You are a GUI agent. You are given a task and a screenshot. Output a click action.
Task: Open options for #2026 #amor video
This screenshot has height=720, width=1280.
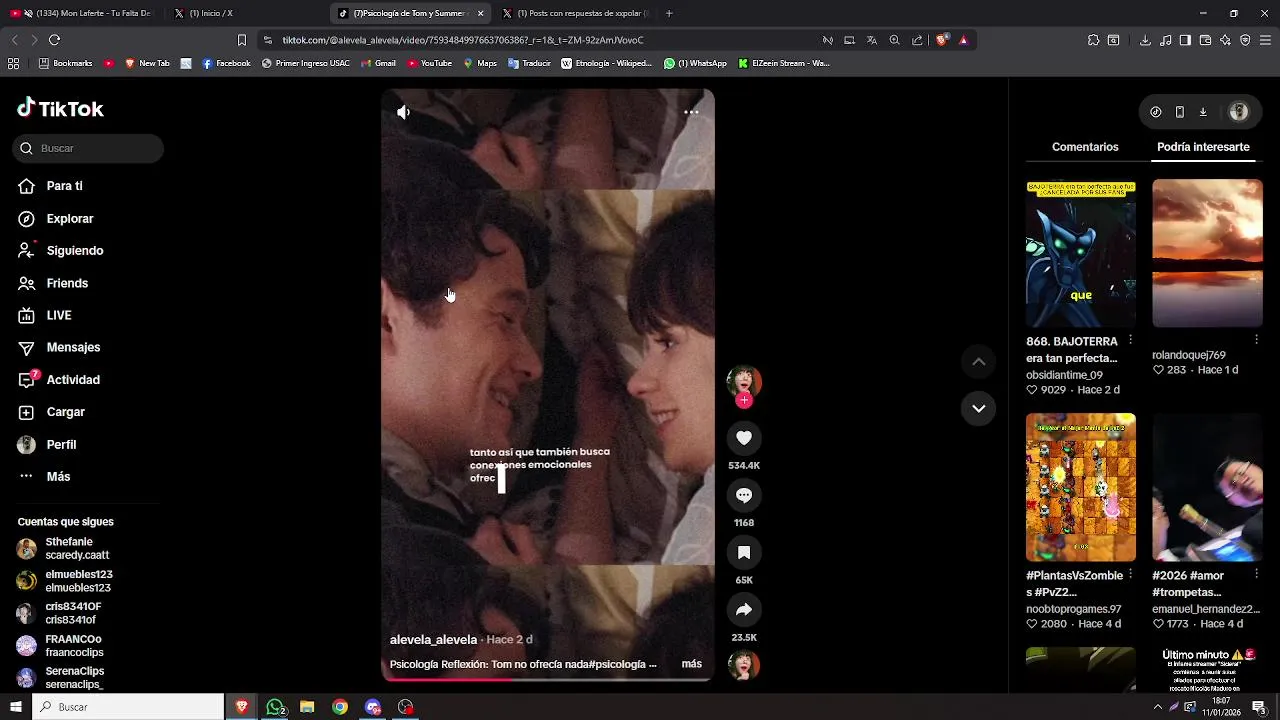[1256, 574]
